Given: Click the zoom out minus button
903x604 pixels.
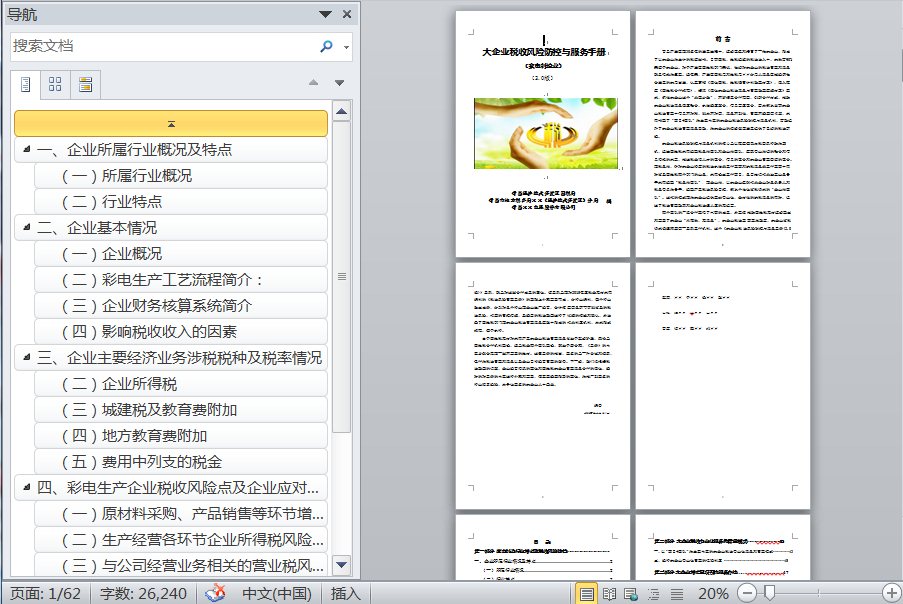Looking at the screenshot, I should coord(749,593).
